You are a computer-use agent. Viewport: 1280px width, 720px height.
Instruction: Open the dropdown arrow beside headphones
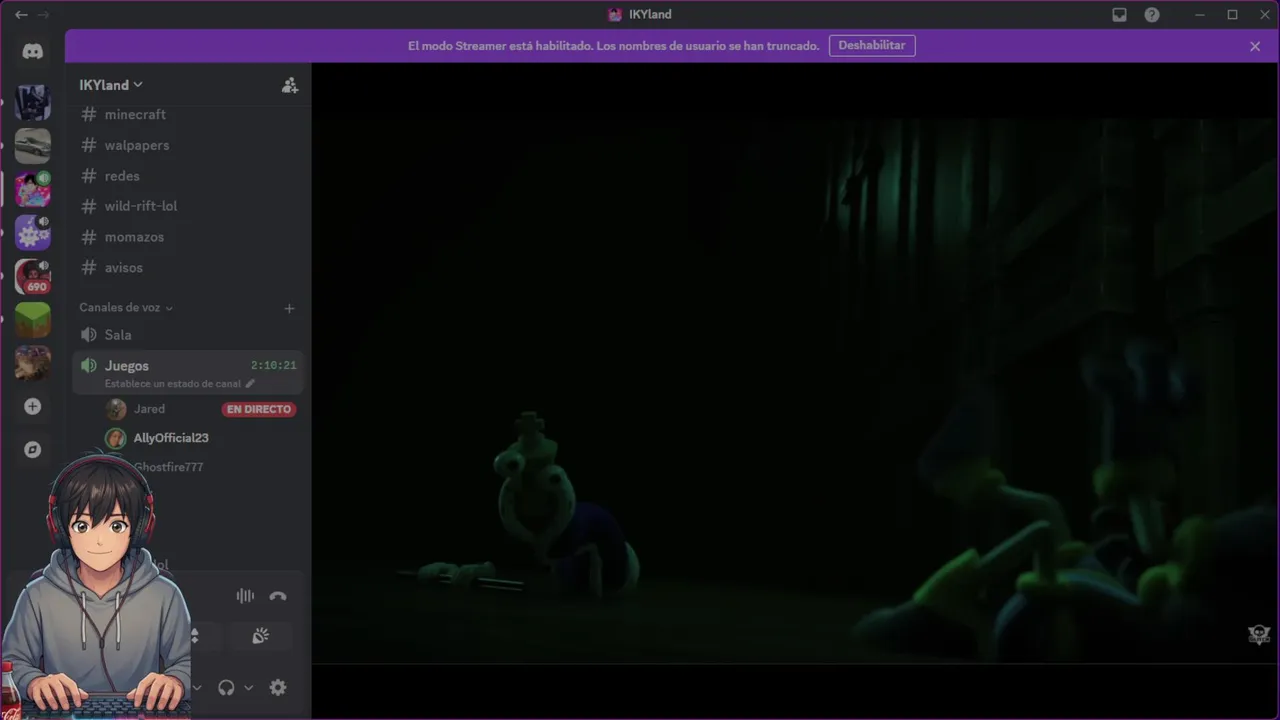point(248,688)
